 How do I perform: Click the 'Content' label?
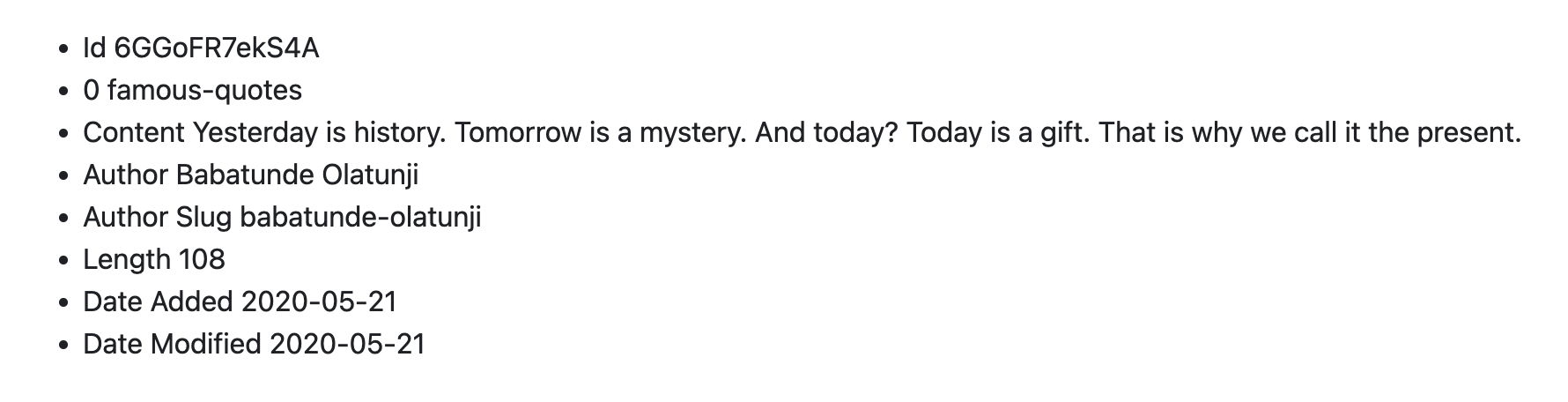[134, 132]
